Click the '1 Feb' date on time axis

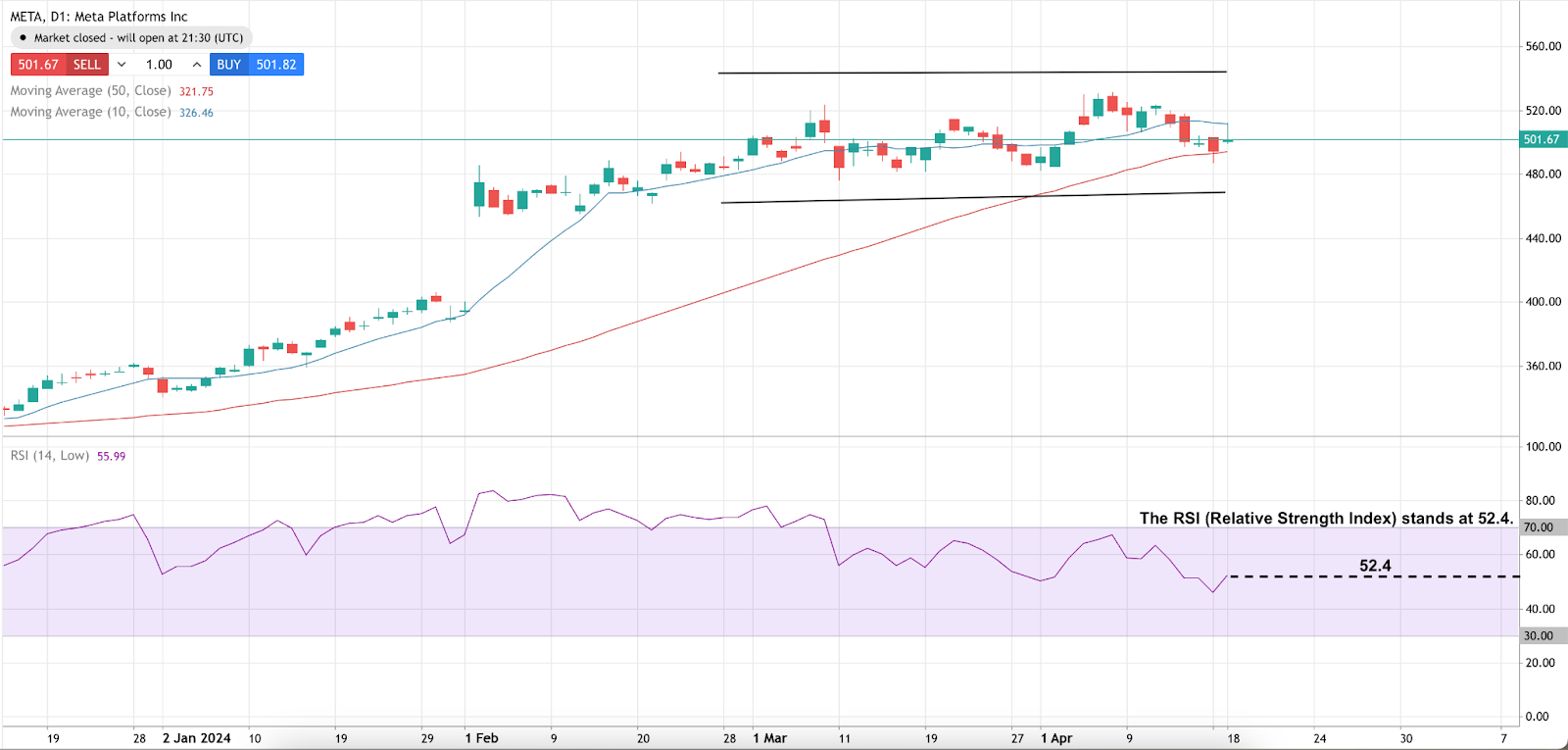[481, 738]
